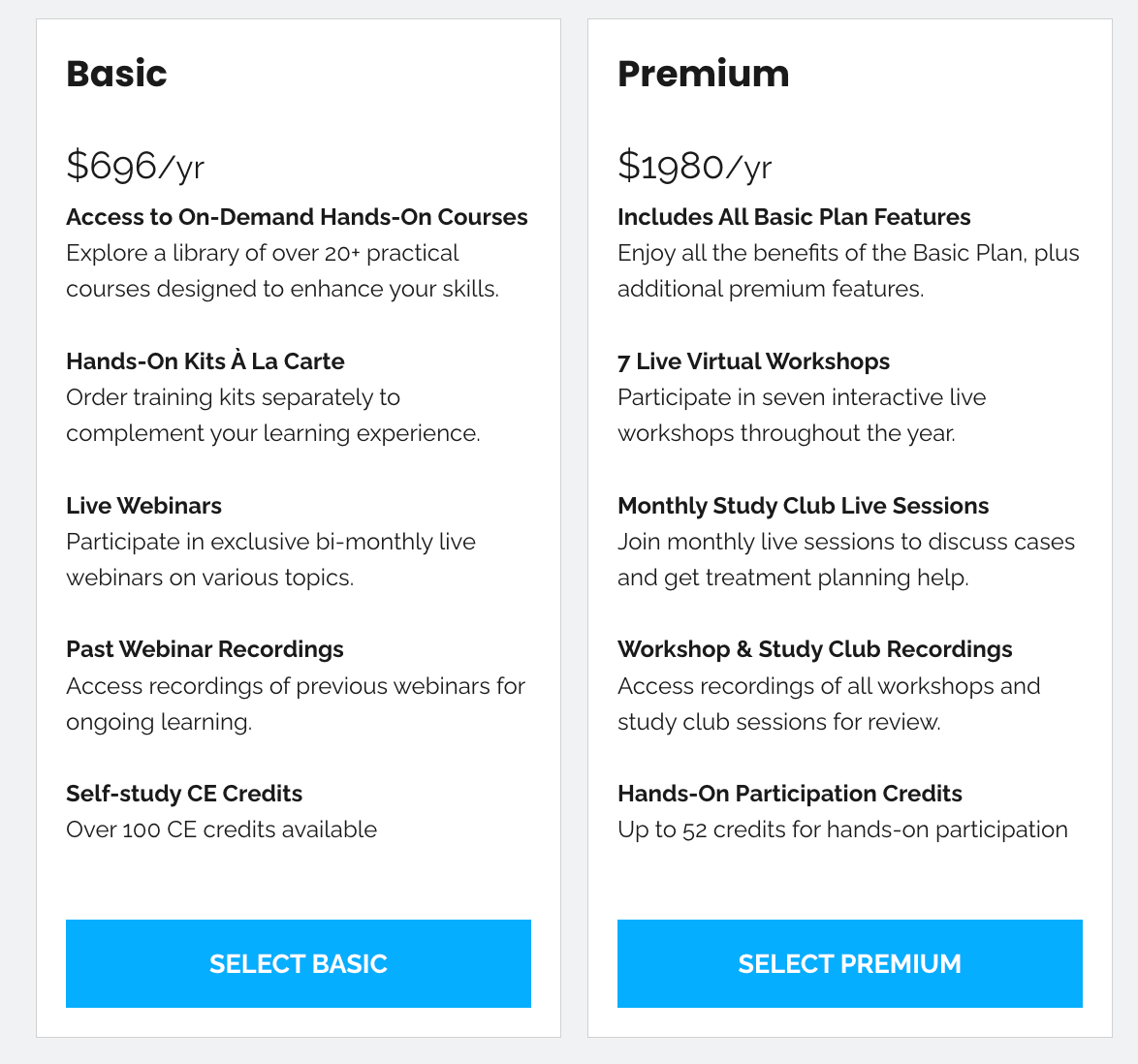The image size is (1138, 1064).
Task: Click the Join monthly live sessions description
Action: coord(846,559)
